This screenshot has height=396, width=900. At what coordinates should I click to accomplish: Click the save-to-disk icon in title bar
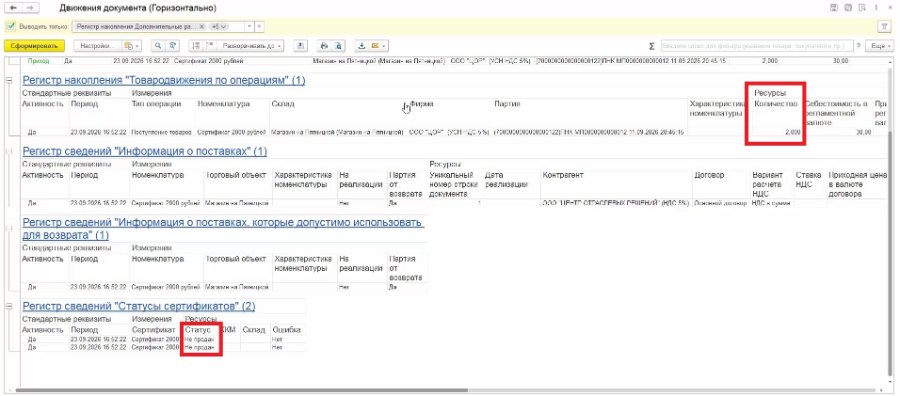pyautogui.click(x=834, y=8)
